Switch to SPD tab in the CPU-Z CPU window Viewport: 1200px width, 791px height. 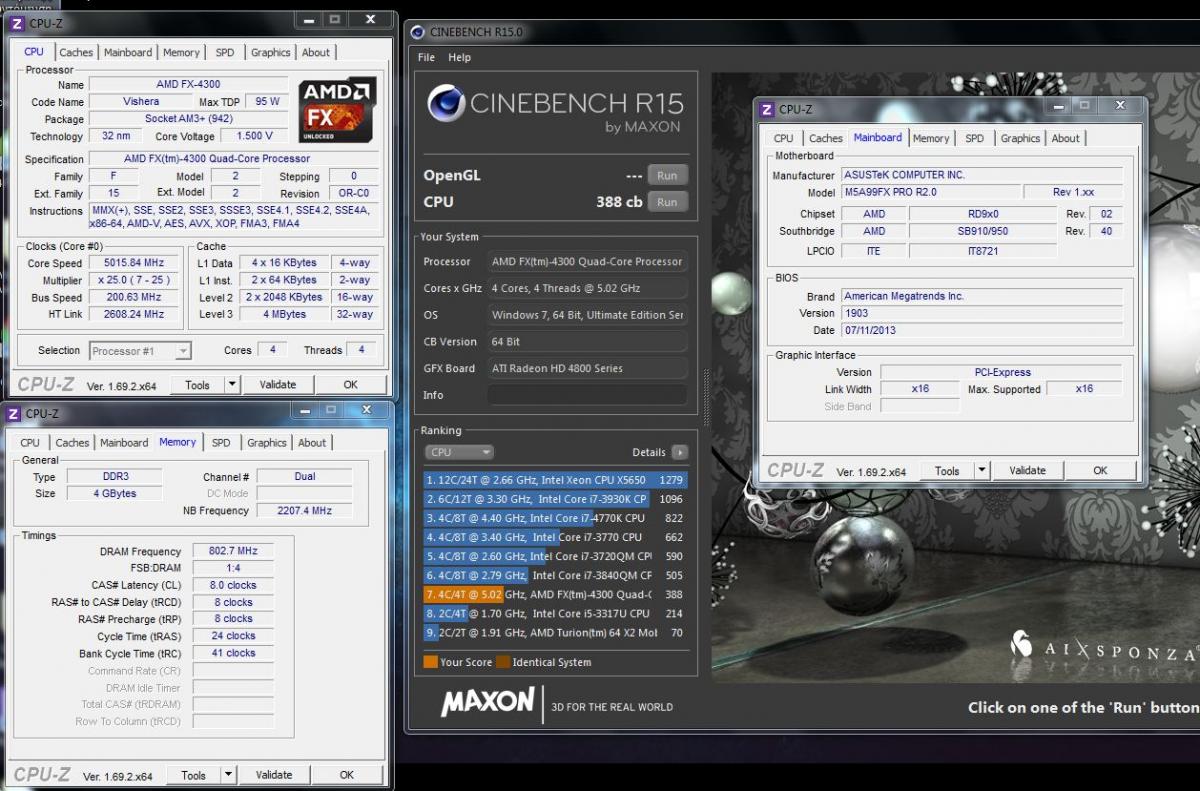click(225, 52)
